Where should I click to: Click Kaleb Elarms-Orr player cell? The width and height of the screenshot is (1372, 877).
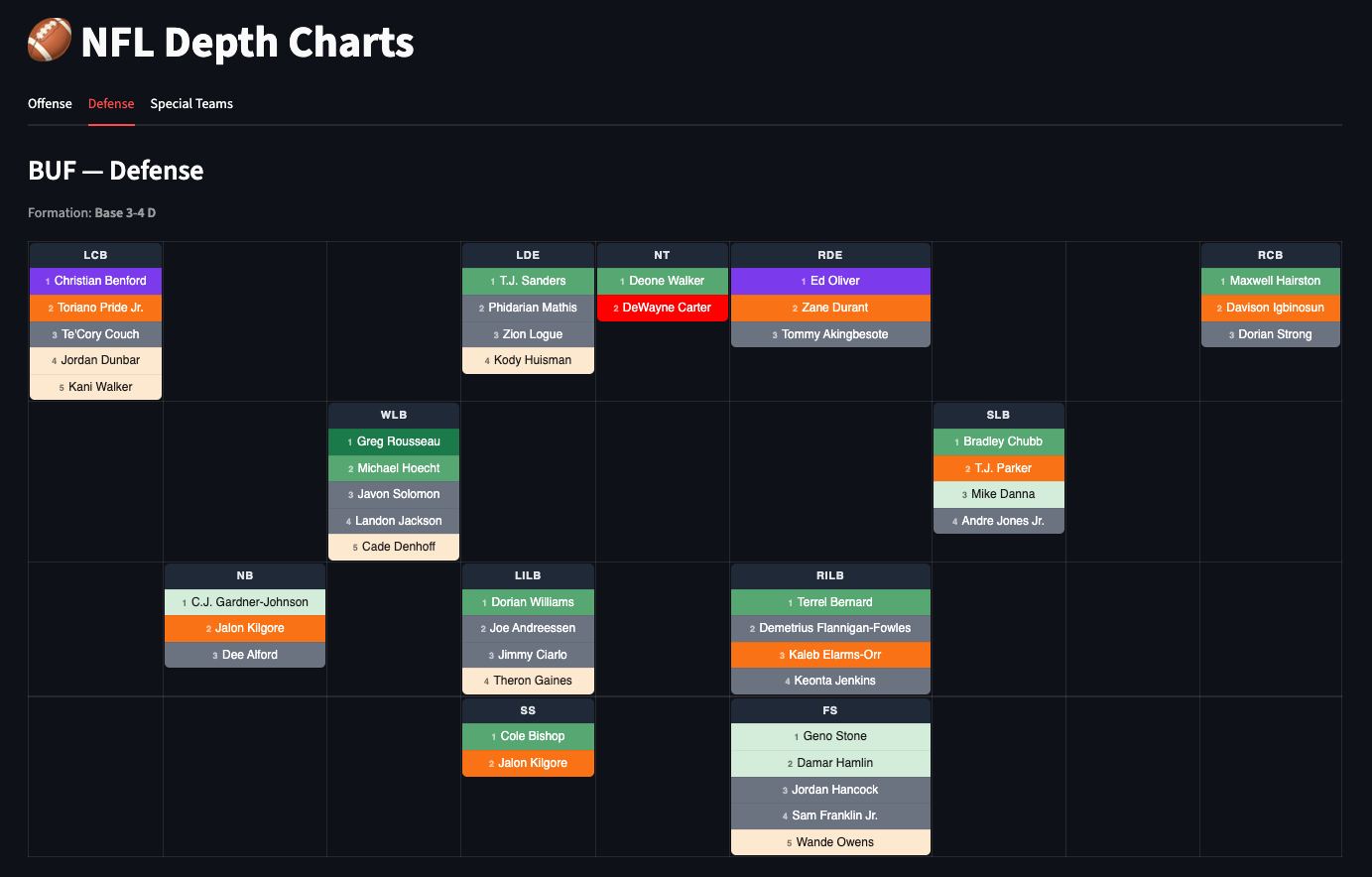(x=830, y=655)
